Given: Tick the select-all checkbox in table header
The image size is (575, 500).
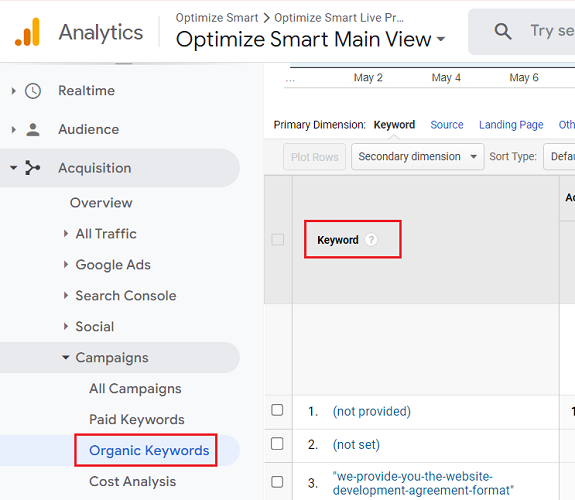Looking at the screenshot, I should 278,240.
